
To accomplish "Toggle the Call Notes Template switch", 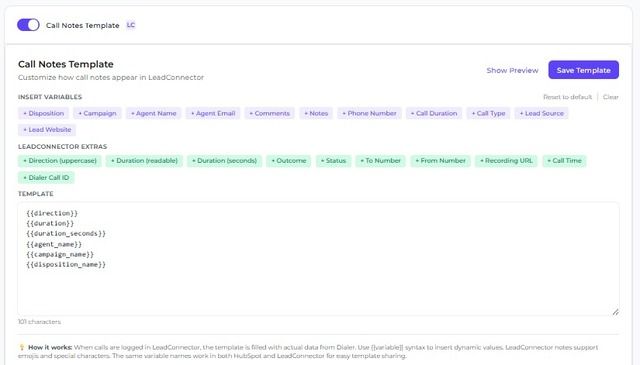I will [x=28, y=25].
